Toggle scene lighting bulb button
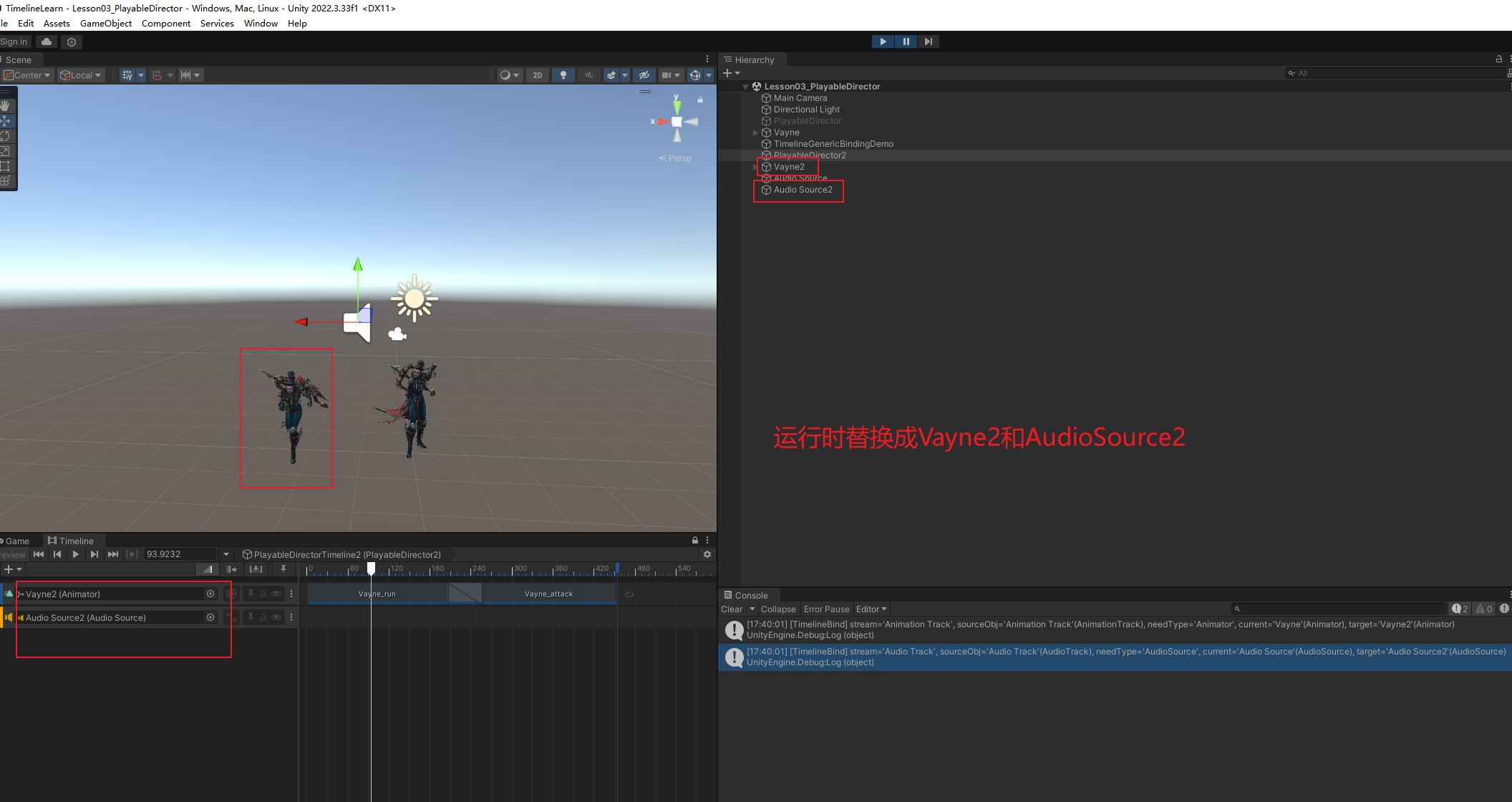This screenshot has height=802, width=1512. coord(563,75)
